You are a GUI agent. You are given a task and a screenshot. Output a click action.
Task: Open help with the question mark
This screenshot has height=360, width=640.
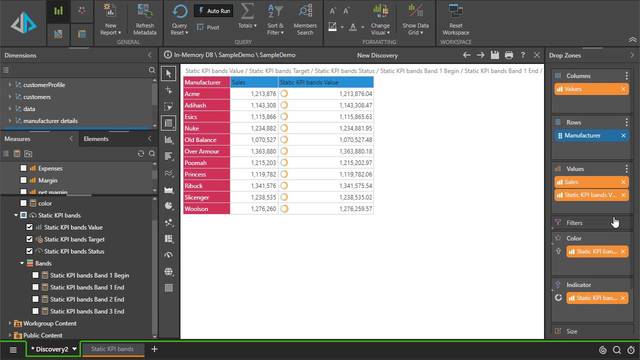[x=523, y=55]
